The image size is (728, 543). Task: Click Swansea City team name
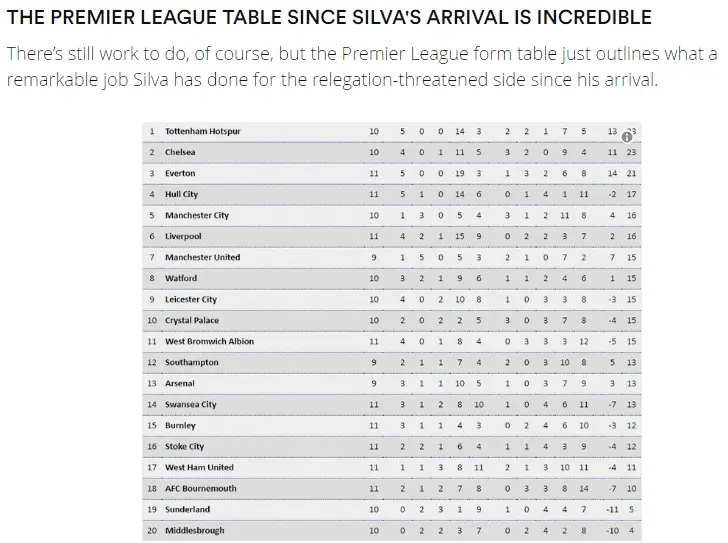[x=190, y=404]
